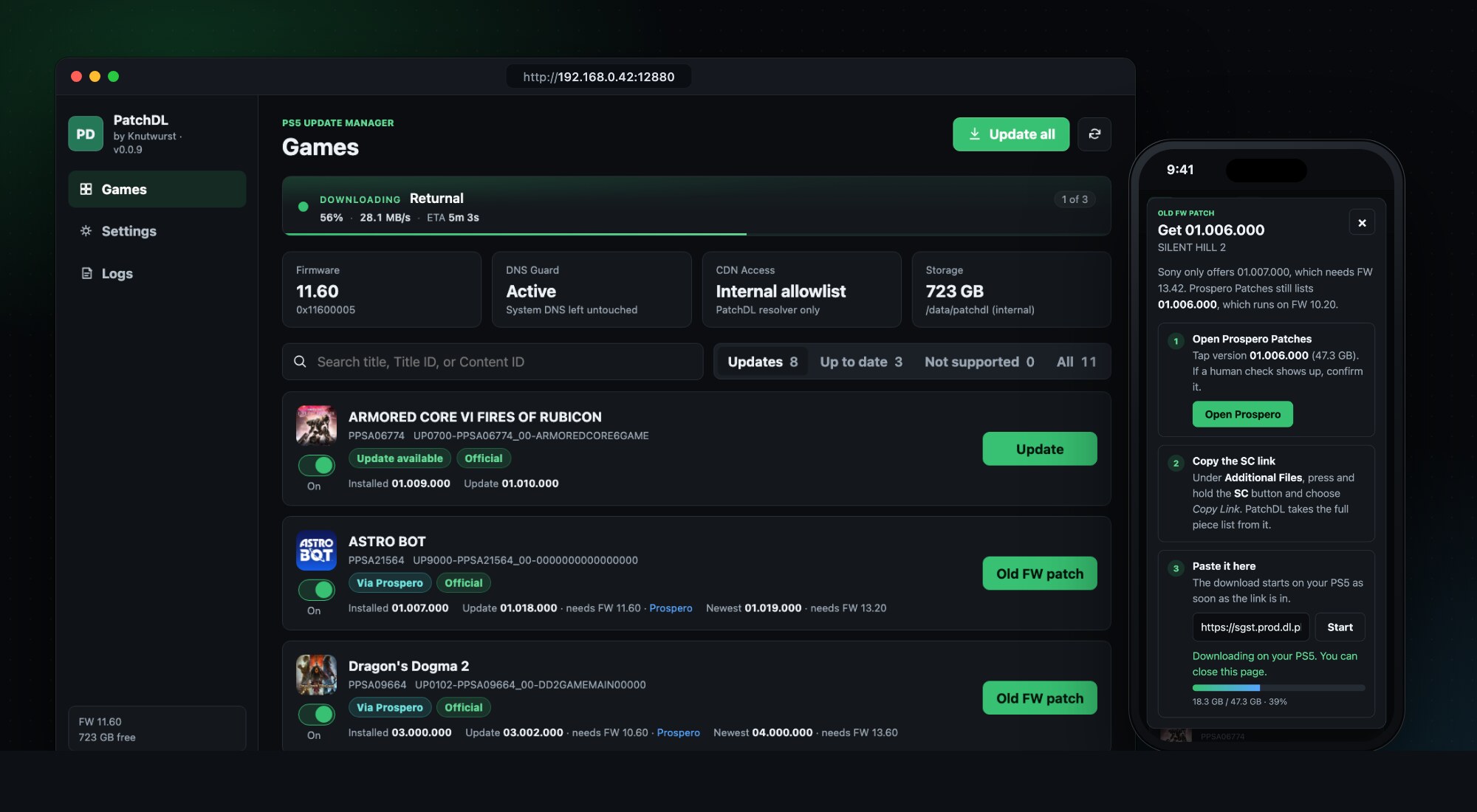Click the green downloading status dot

(303, 207)
